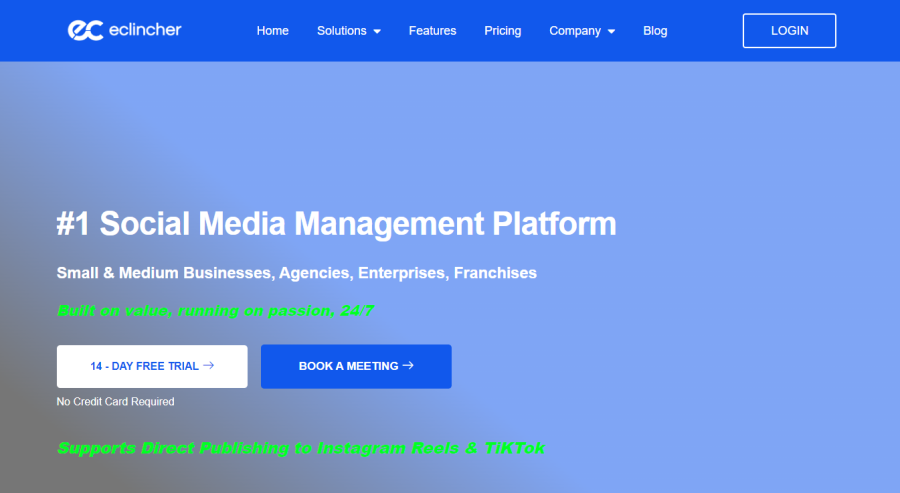Click the Small & Medium Businesses subheading
900x493 pixels.
pyautogui.click(x=297, y=273)
